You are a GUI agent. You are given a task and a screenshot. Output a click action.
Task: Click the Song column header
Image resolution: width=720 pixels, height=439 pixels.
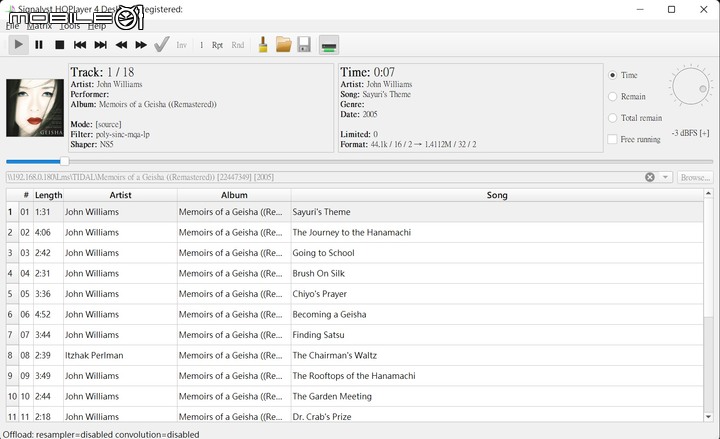pyautogui.click(x=497, y=195)
